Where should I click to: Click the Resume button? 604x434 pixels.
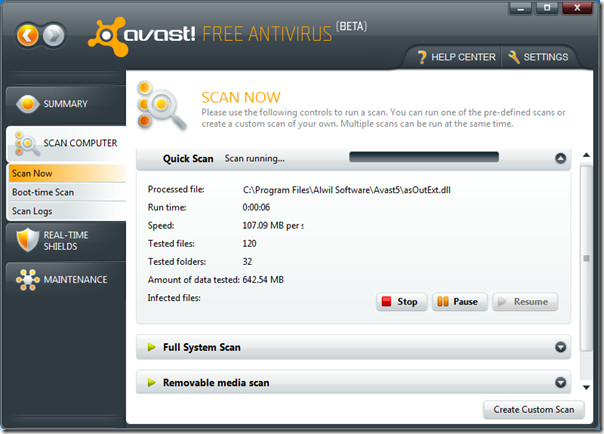pyautogui.click(x=525, y=302)
